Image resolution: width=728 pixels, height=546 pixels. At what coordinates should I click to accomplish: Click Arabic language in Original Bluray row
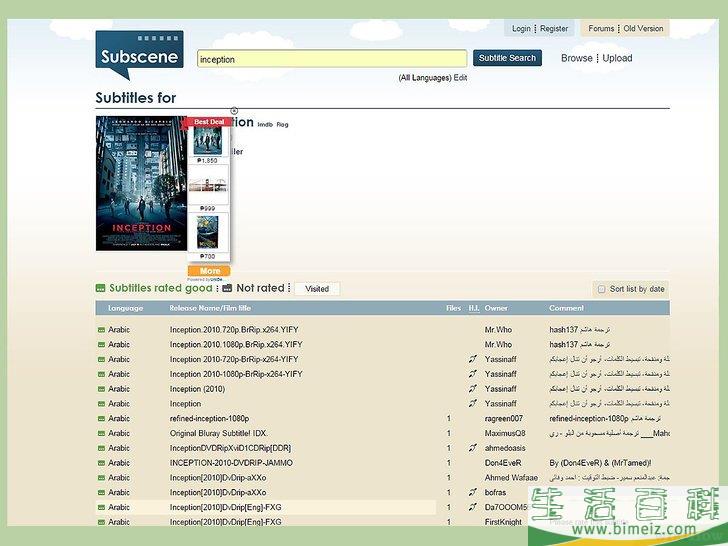(x=119, y=434)
